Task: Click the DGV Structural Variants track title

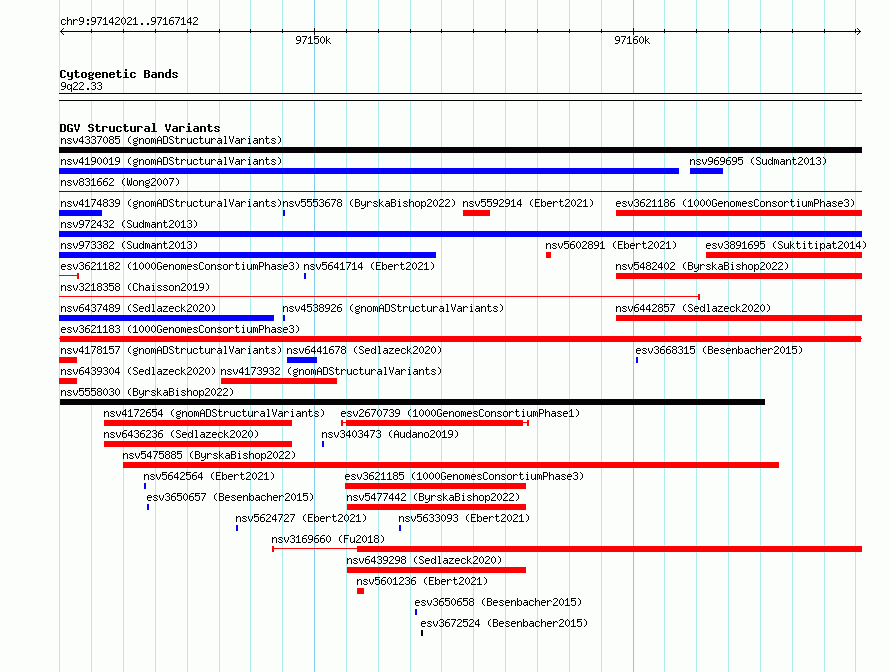Action: [140, 128]
